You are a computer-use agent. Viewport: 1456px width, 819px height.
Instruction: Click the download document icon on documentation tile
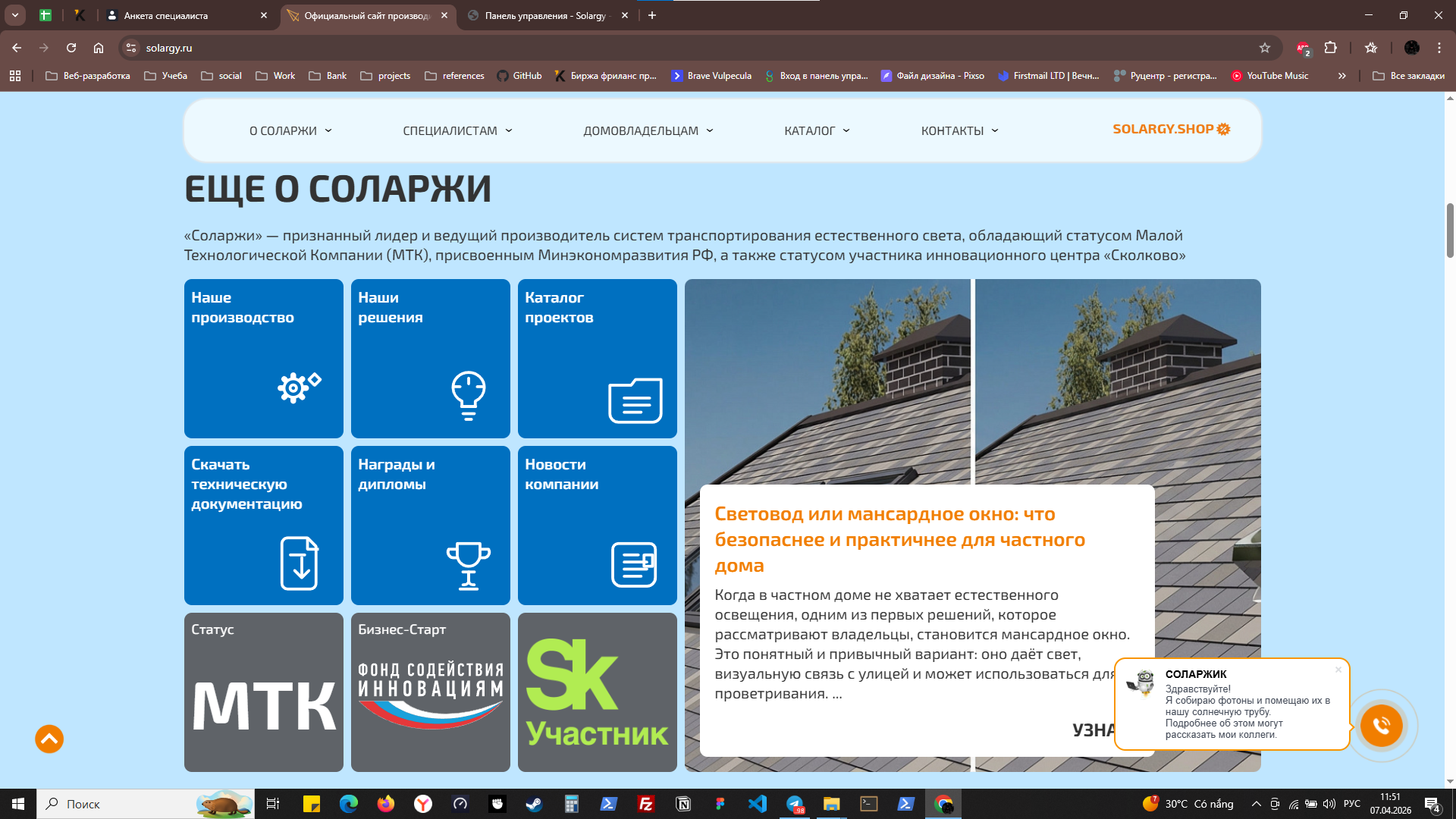[300, 563]
